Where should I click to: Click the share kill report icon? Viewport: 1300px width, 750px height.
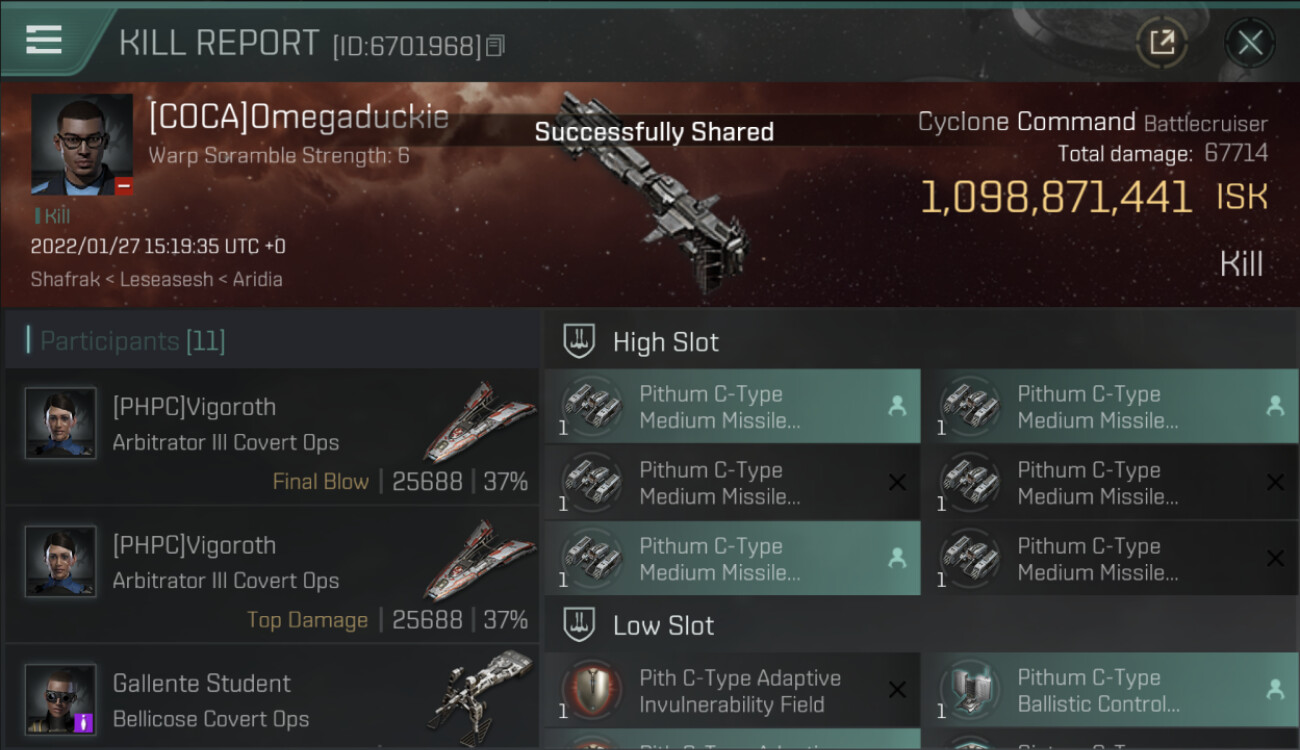(x=1162, y=42)
